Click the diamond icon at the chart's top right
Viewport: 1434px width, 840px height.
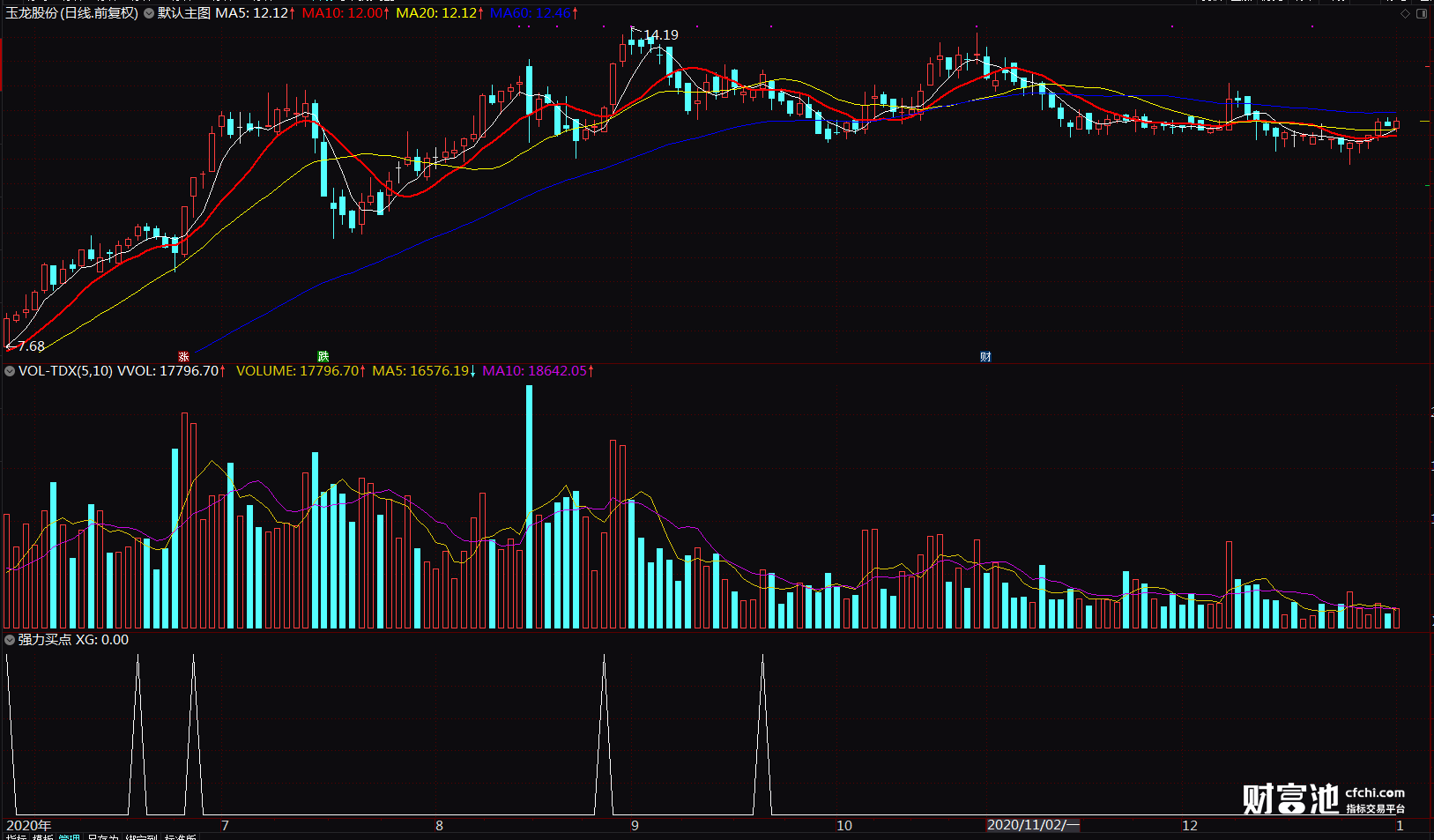coord(1405,13)
